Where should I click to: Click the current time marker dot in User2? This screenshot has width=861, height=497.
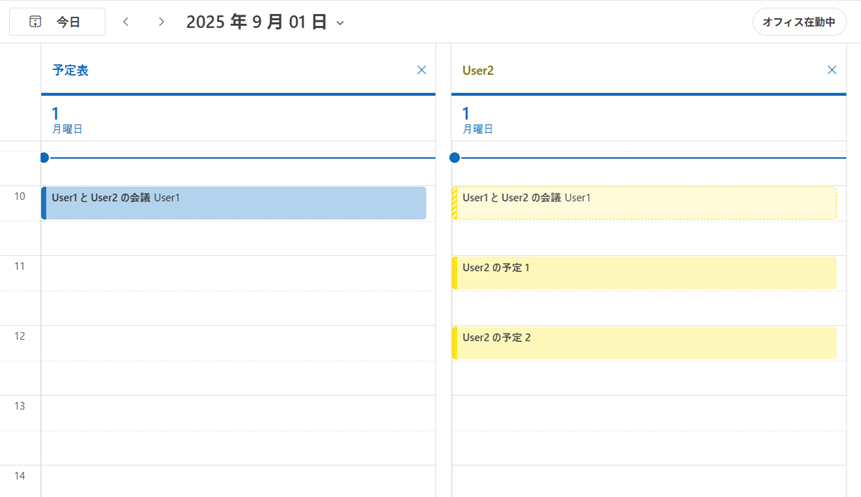click(455, 158)
